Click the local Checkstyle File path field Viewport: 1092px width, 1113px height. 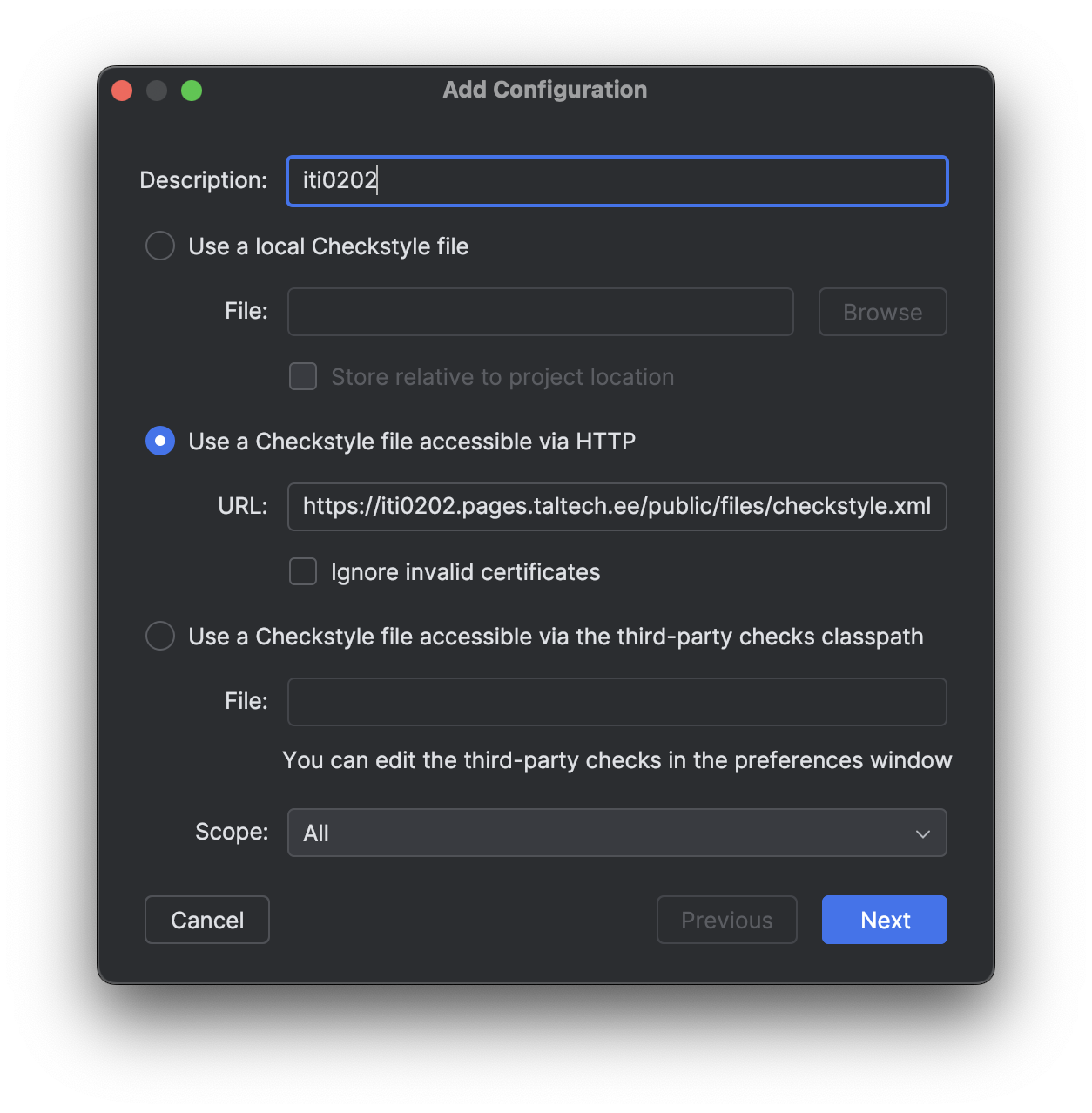(540, 312)
